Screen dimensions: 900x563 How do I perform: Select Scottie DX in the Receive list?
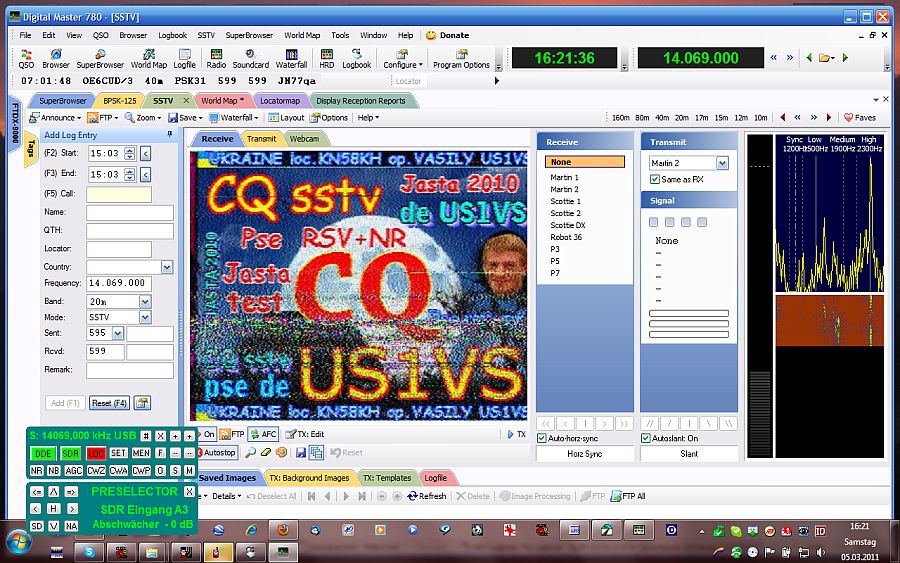pyautogui.click(x=567, y=225)
